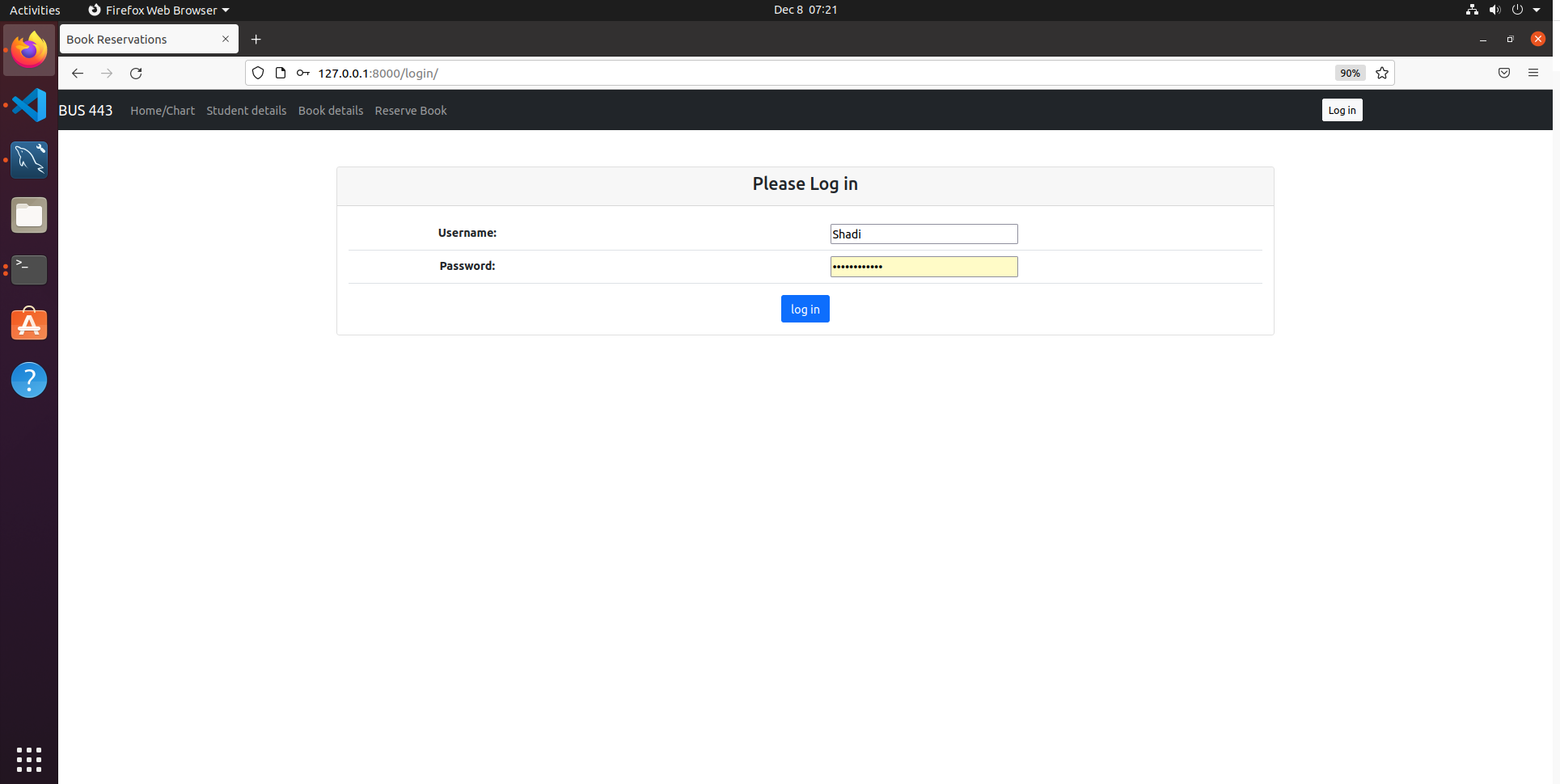1560x784 pixels.
Task: Select the Shadi username field
Action: pos(924,234)
